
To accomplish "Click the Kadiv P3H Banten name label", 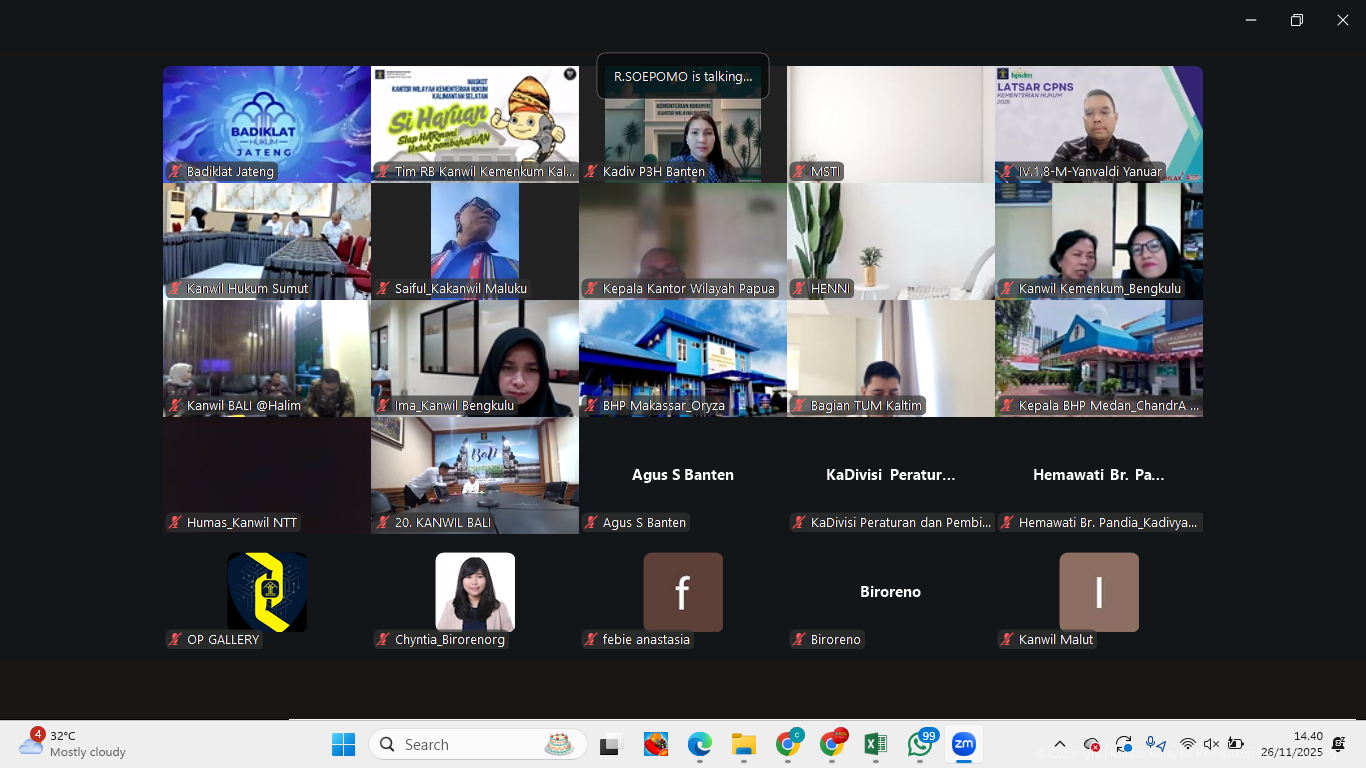I will 653,172.
